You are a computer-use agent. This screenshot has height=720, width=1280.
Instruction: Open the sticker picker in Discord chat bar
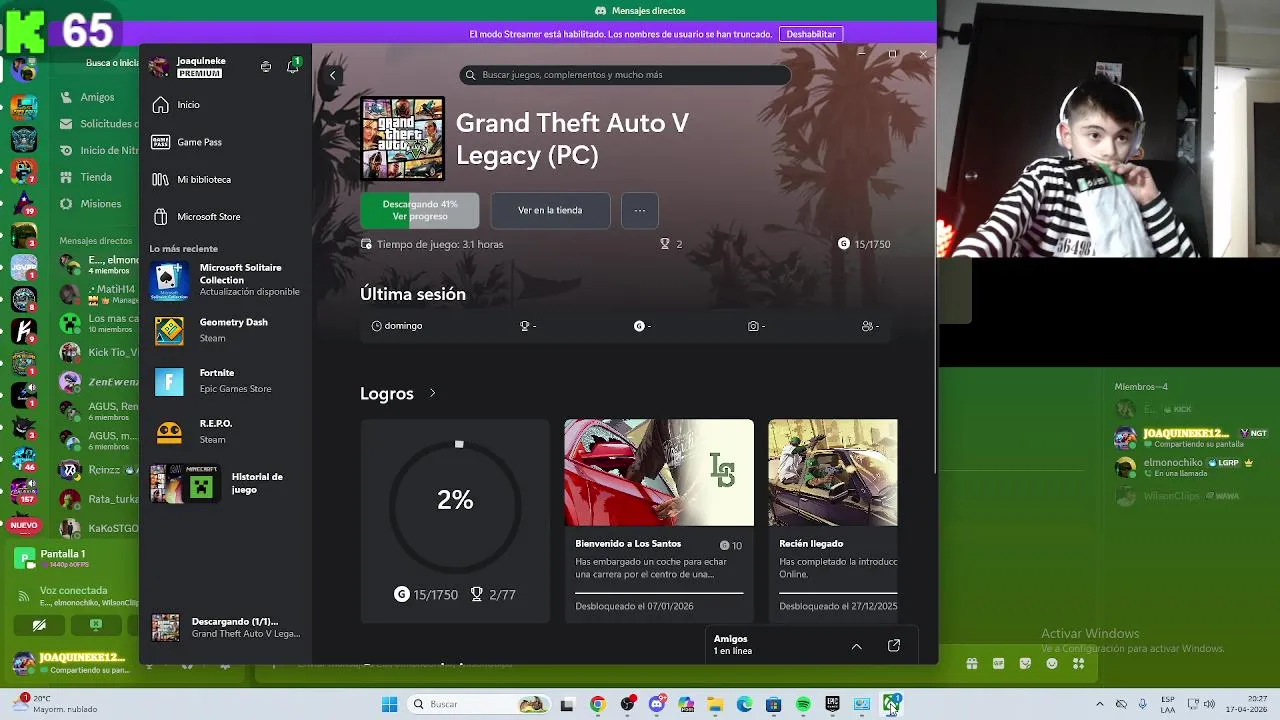pyautogui.click(x=1025, y=664)
